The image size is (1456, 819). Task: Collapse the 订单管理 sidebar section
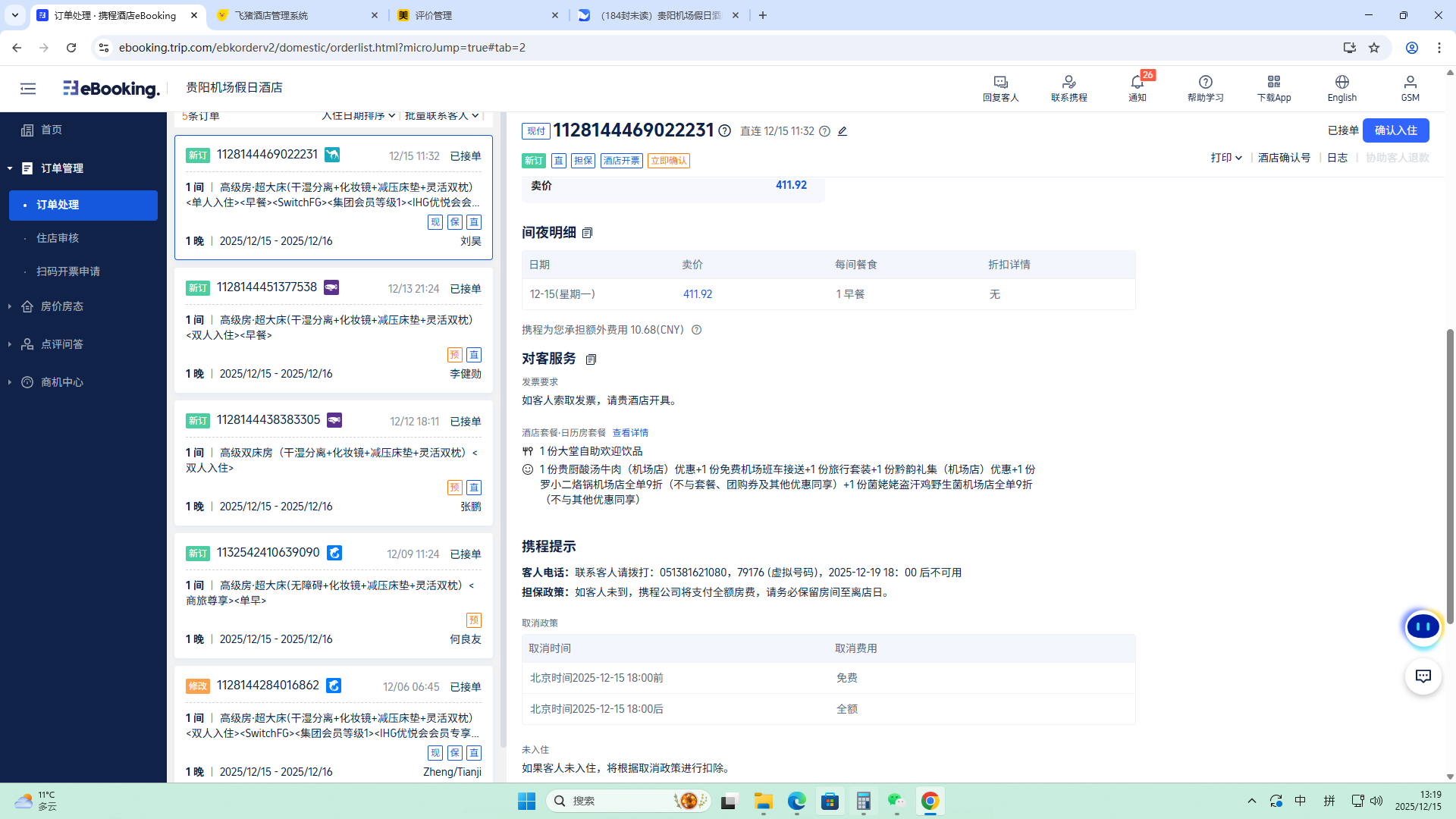click(62, 168)
